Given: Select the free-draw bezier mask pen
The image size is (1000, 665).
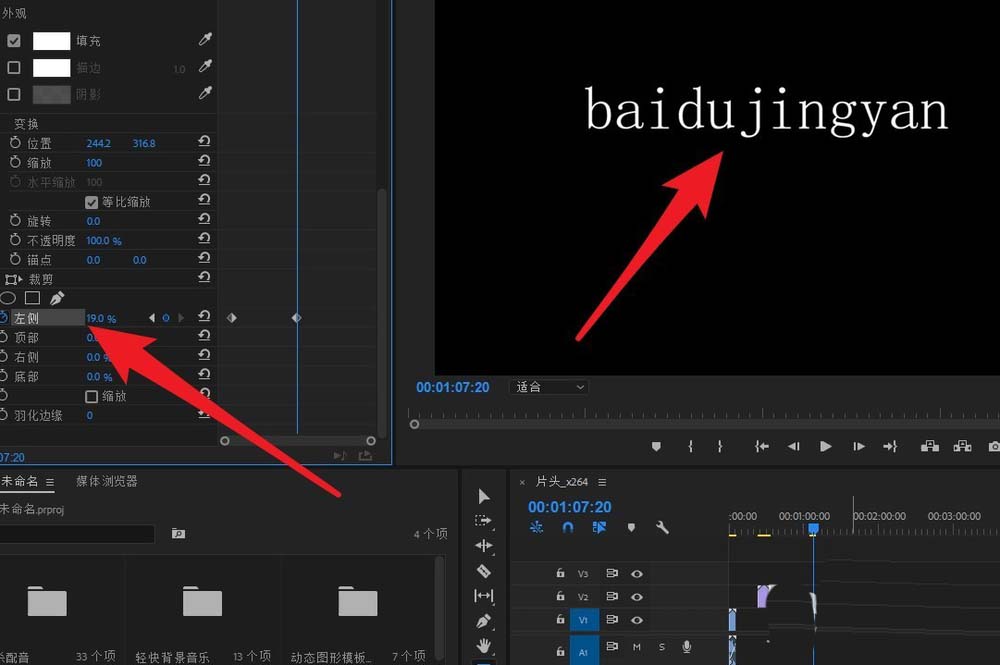Looking at the screenshot, I should pos(57,298).
